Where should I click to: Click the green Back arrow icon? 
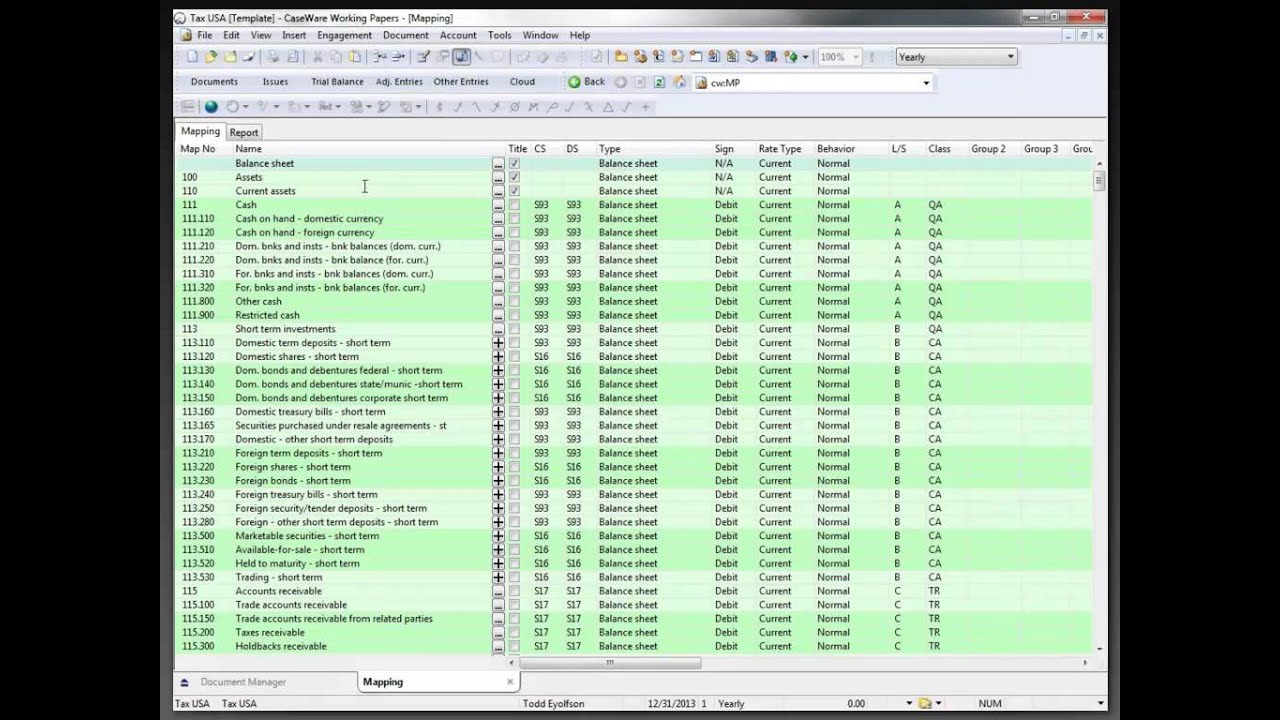click(575, 82)
